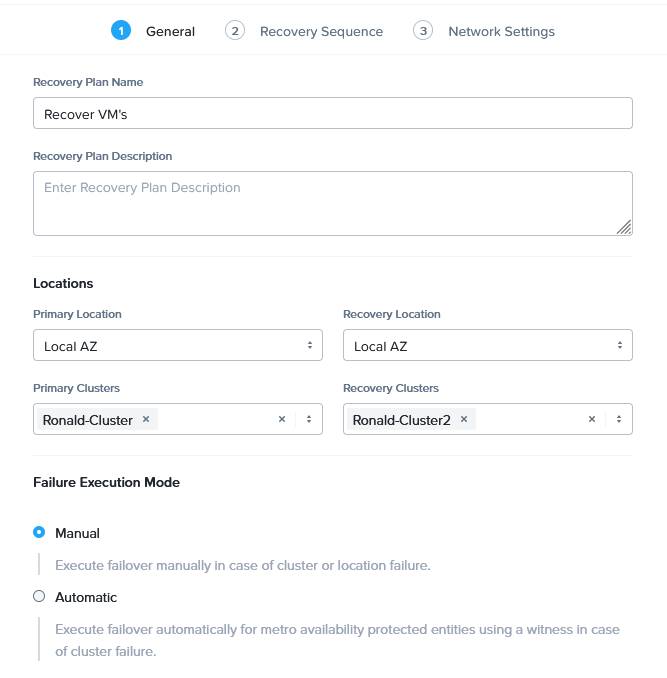The width and height of the screenshot is (667, 678).
Task: Expand the Primary Clusters dropdown arrow
Action: (309, 419)
